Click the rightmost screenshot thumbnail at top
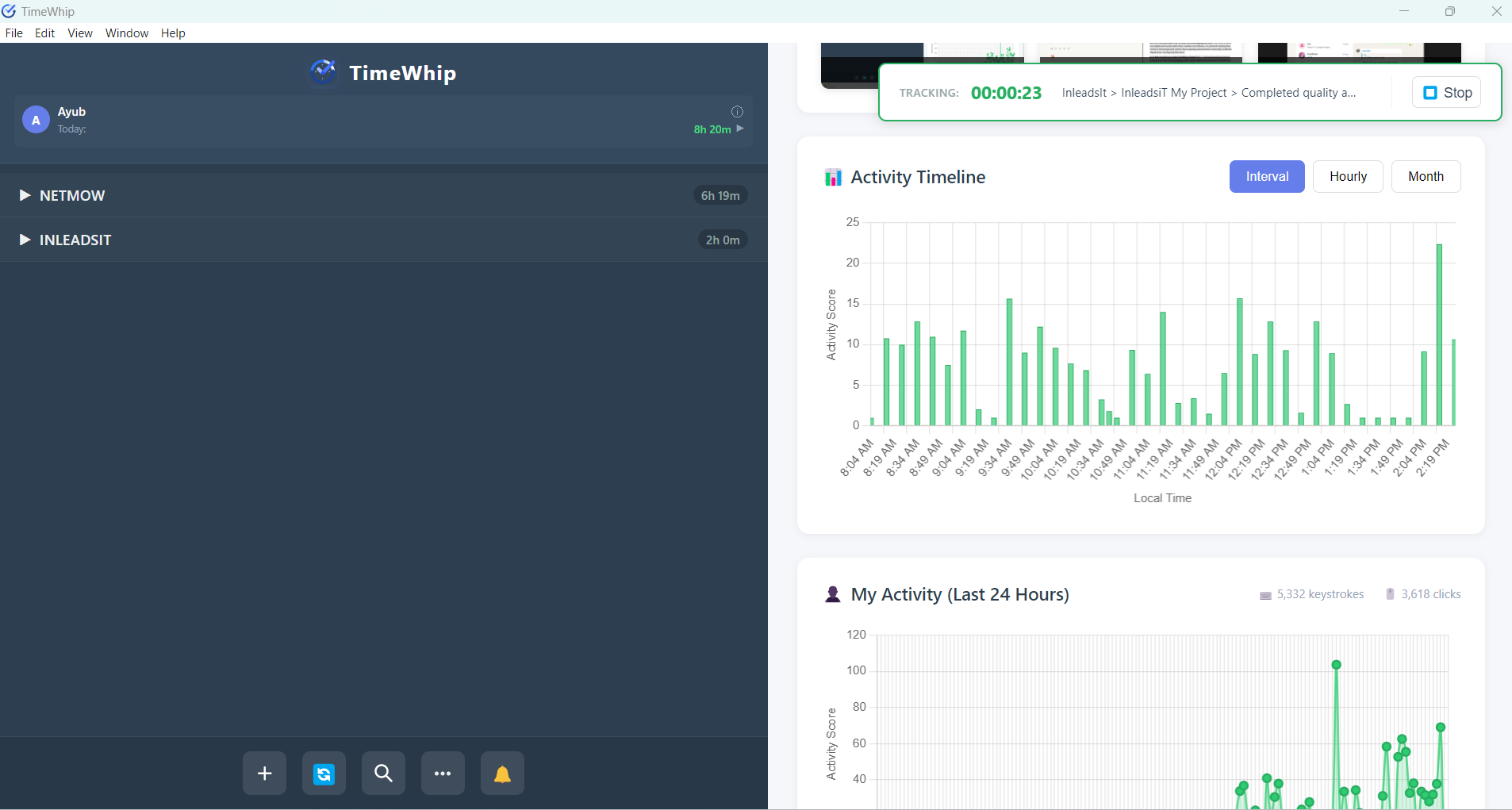This screenshot has width=1512, height=810. [1360, 52]
